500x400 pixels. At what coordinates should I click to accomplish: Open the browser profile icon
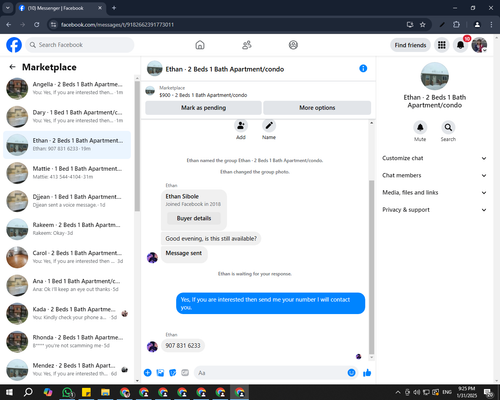[x=477, y=25]
